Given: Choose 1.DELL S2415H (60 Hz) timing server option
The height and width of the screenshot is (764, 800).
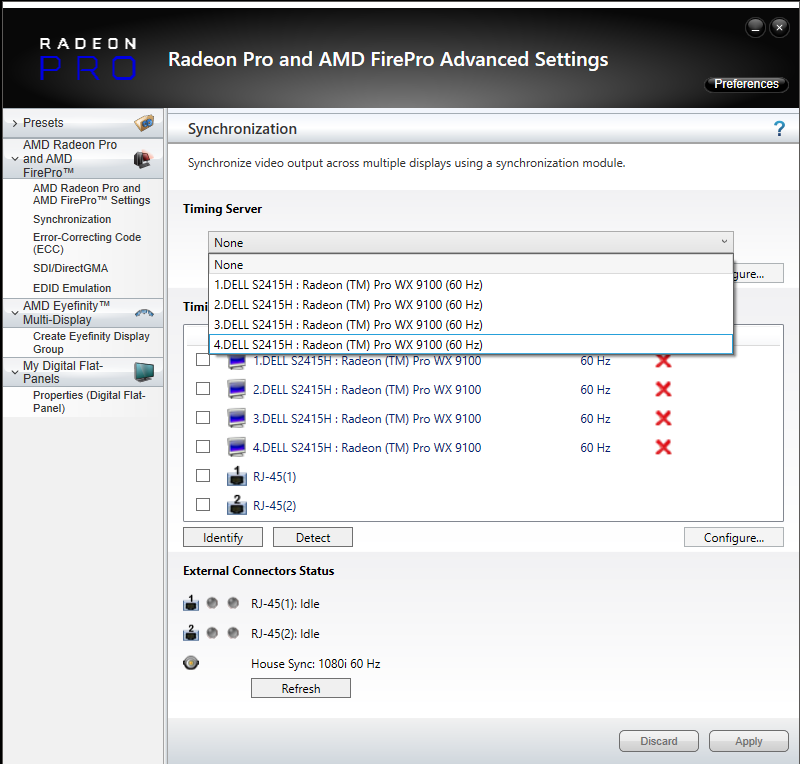Looking at the screenshot, I should pyautogui.click(x=470, y=284).
